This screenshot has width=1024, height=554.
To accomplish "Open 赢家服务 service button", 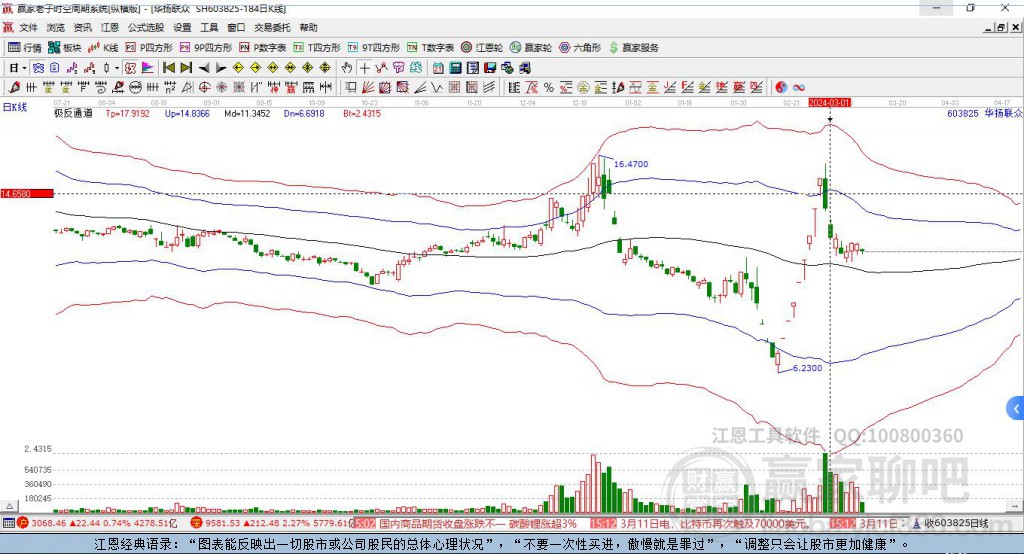I will [x=633, y=48].
